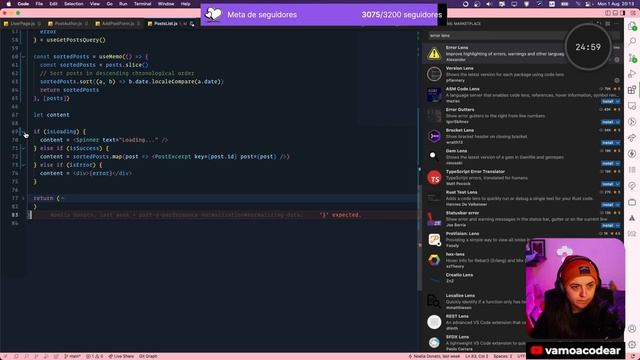Screen dimensions: 640x360
Task: Select the PostsList.js editor tab
Action: click(x=171, y=24)
